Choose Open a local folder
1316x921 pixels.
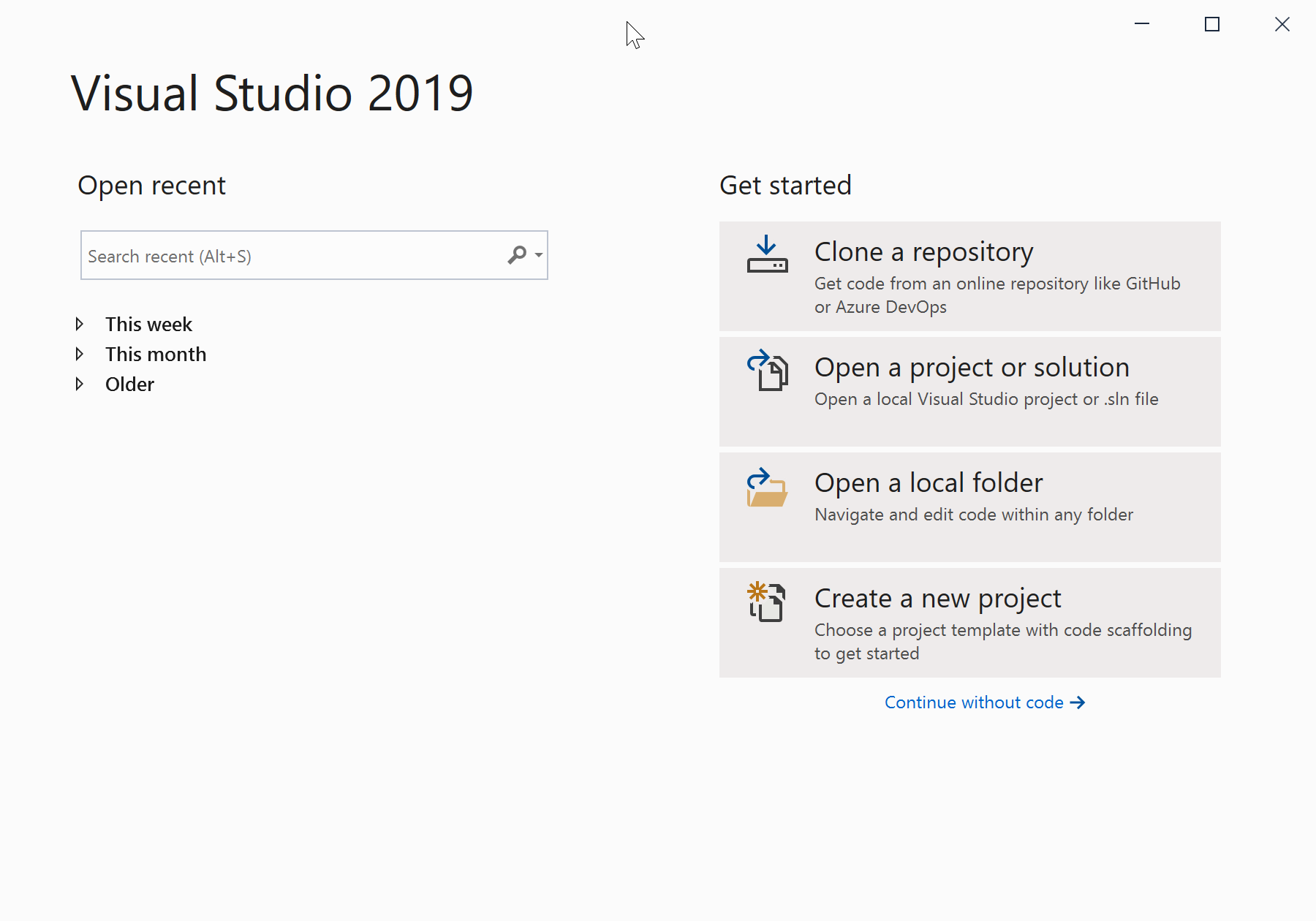[969, 507]
